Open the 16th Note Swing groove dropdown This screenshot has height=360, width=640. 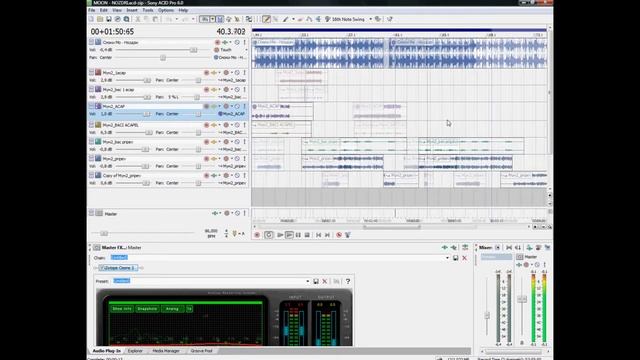point(371,19)
